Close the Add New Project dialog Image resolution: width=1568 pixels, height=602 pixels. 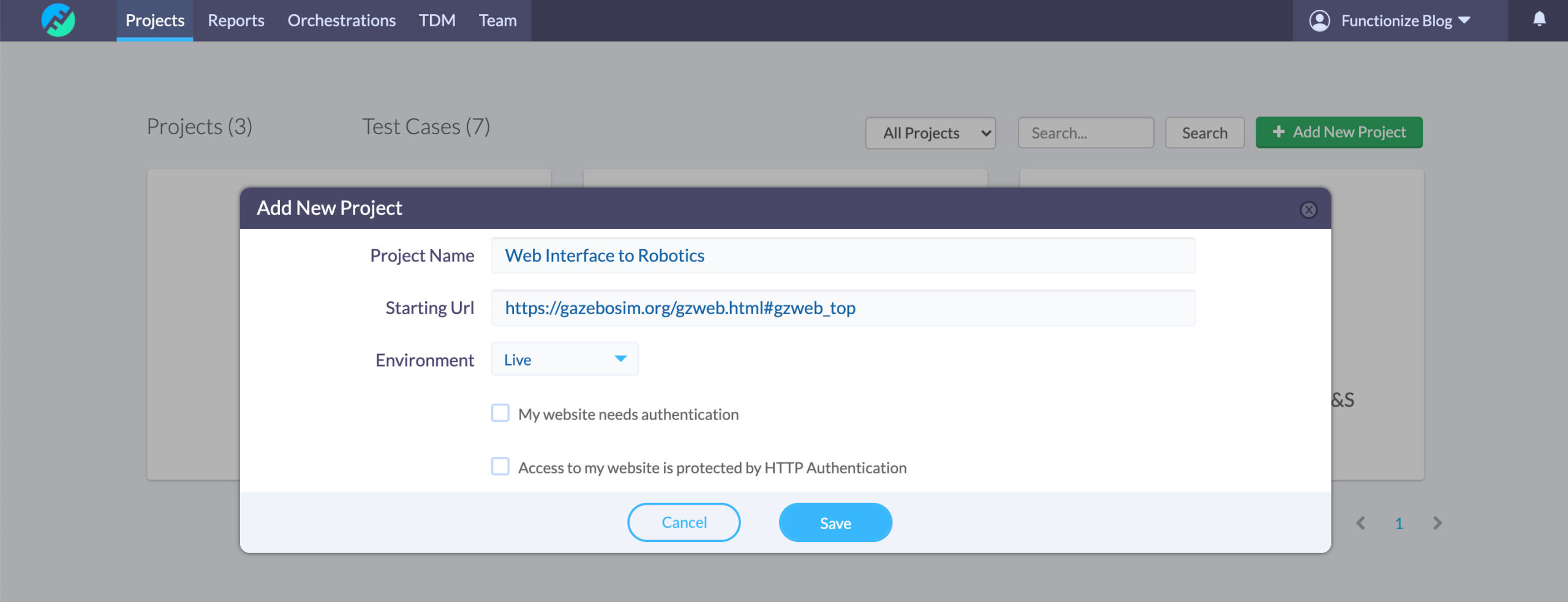pos(1308,210)
